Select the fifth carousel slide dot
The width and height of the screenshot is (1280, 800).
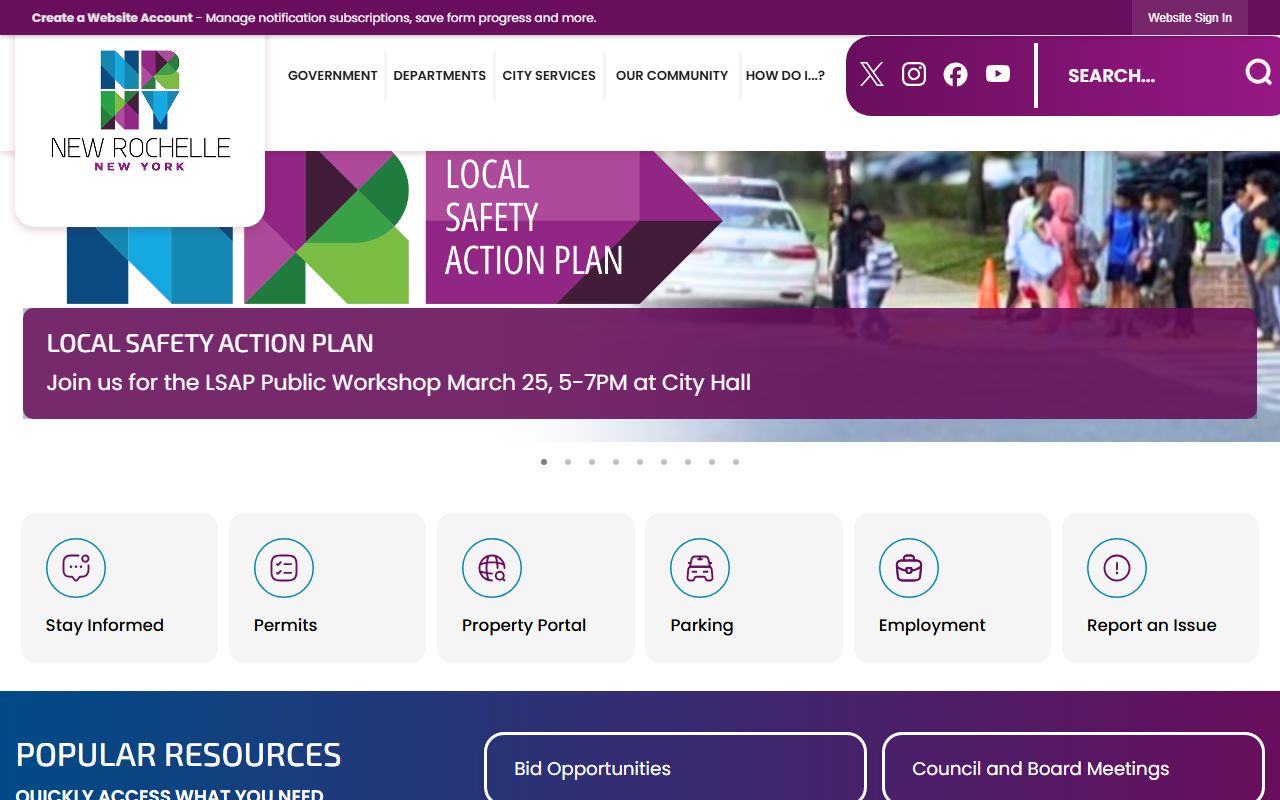[x=640, y=462]
